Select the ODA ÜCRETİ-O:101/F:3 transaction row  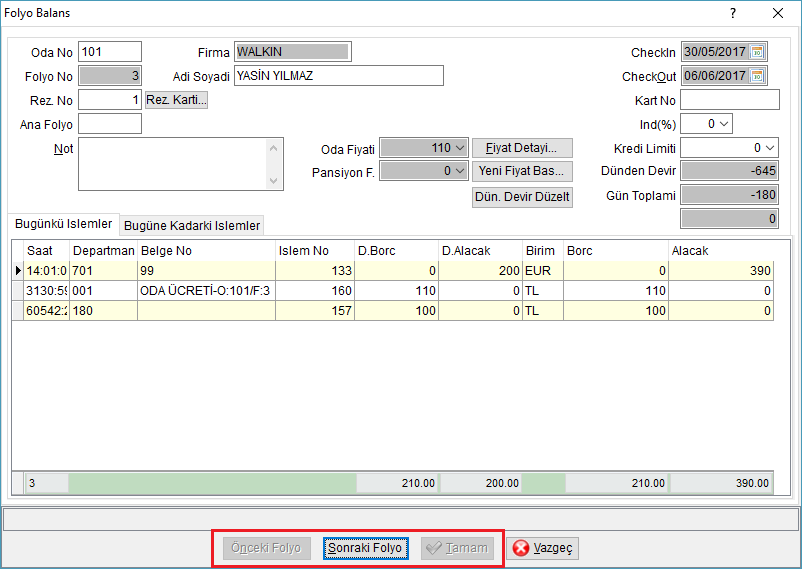[393, 291]
